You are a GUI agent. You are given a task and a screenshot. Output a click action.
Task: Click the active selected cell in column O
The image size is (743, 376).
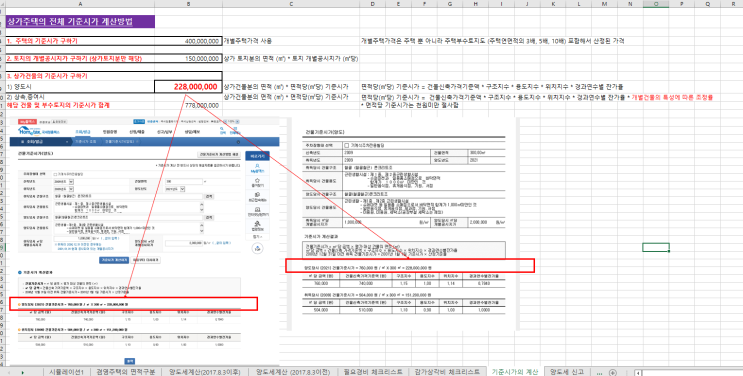coord(656,247)
